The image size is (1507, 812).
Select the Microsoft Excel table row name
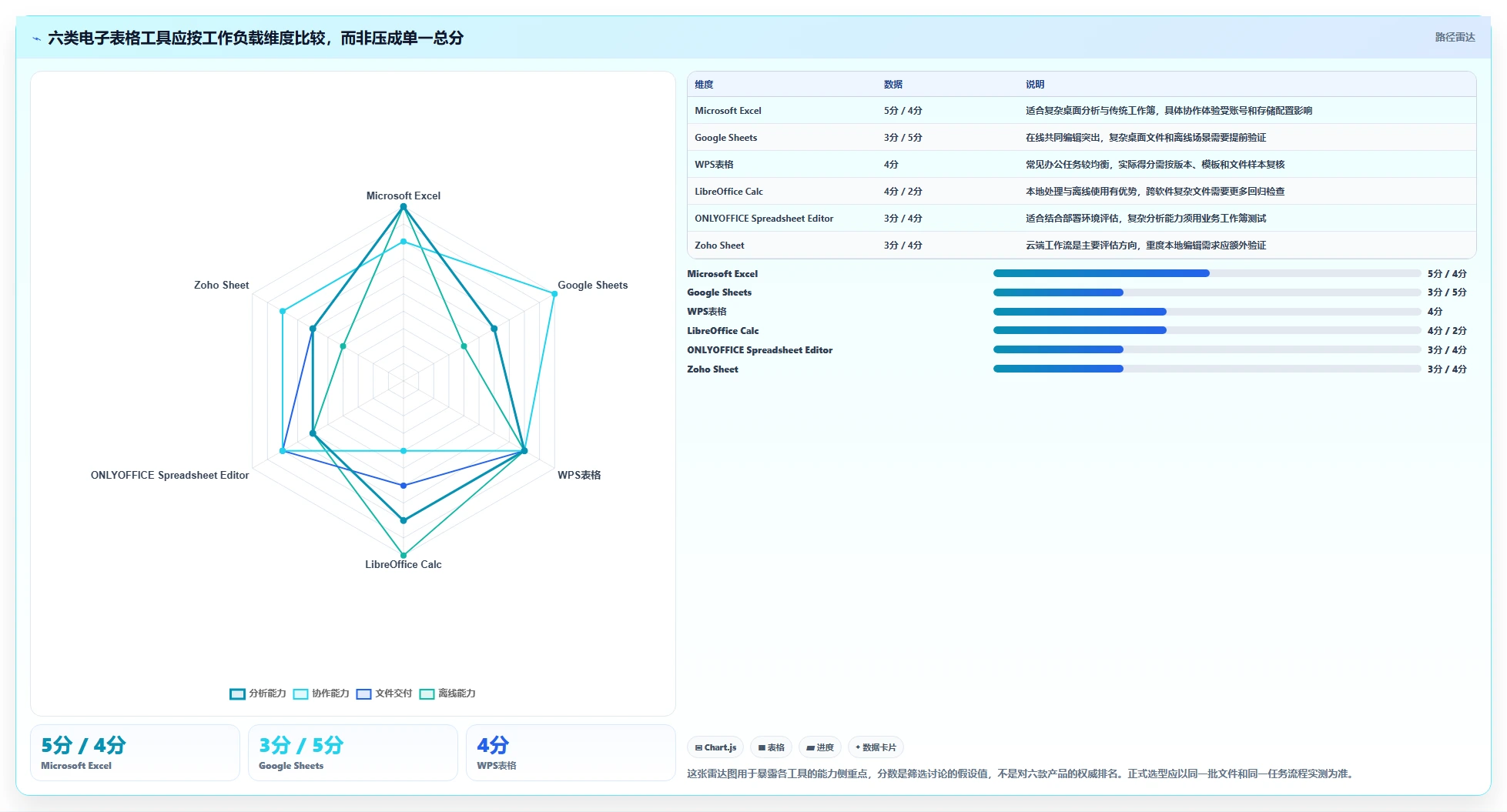(x=728, y=111)
